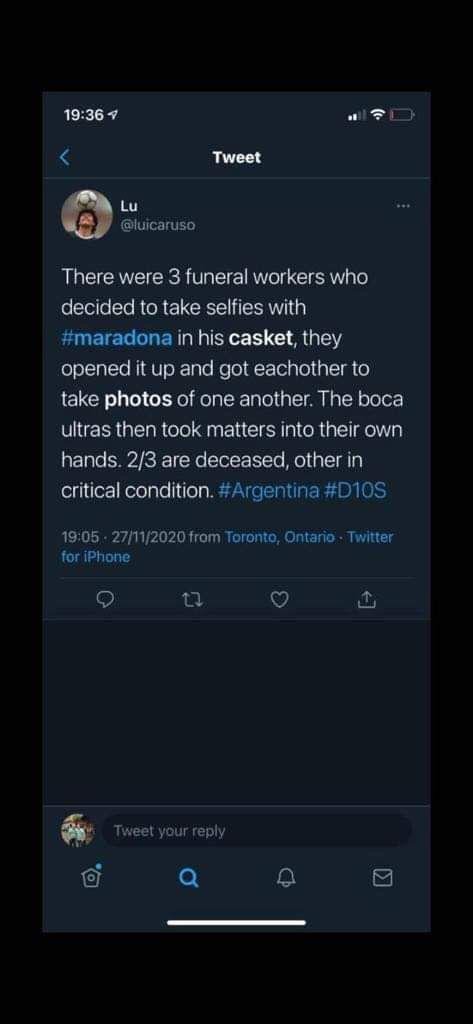Open the Search tab magnifier icon

click(188, 878)
